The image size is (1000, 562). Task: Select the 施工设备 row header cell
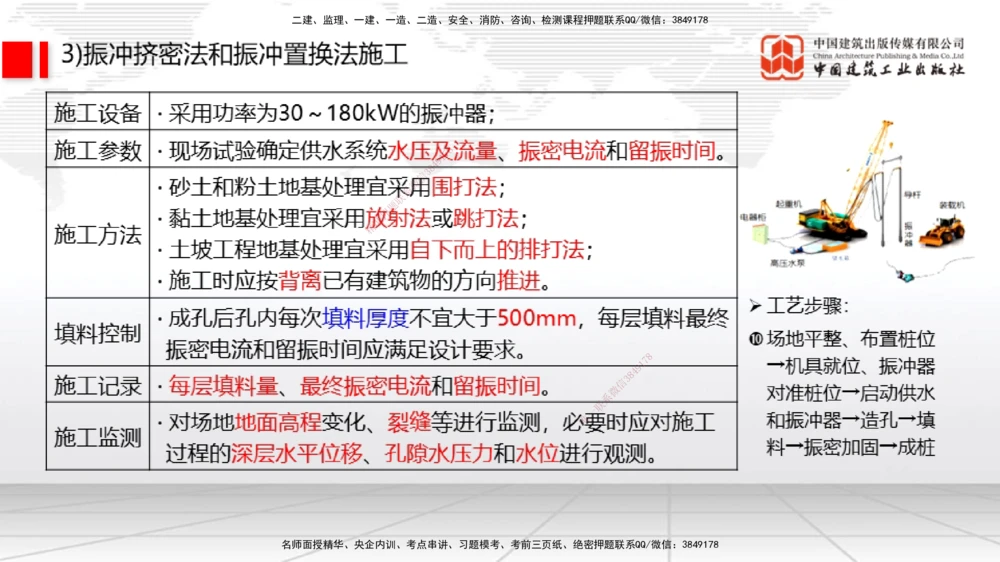[x=97, y=112]
